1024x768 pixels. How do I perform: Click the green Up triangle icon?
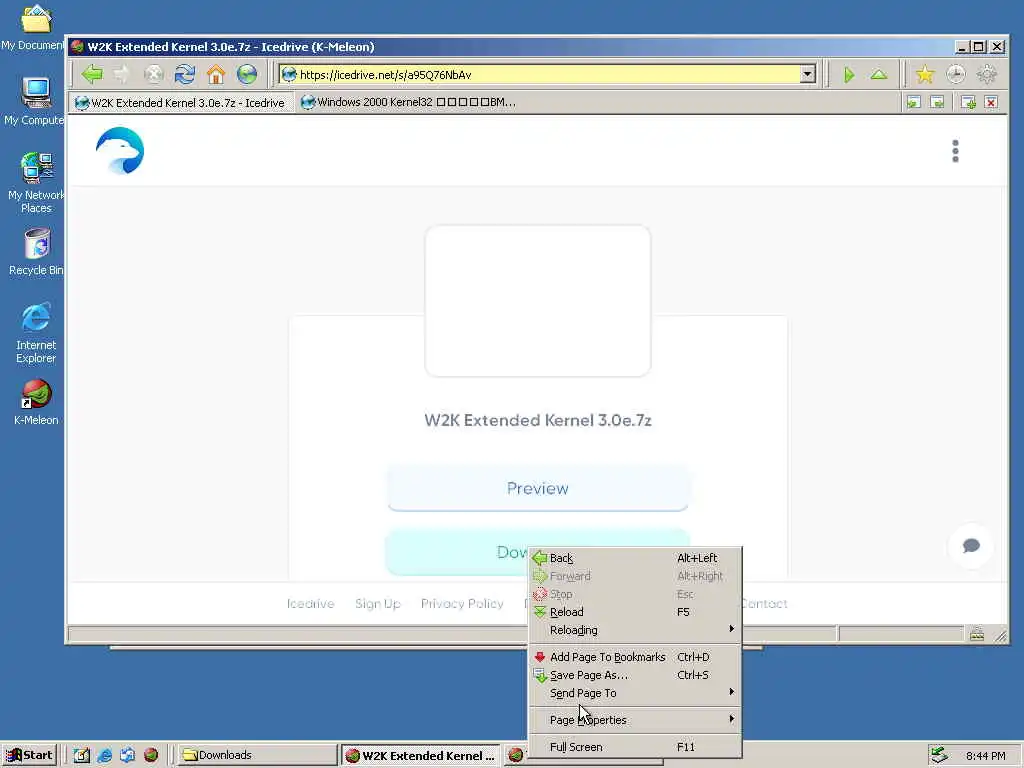click(879, 74)
